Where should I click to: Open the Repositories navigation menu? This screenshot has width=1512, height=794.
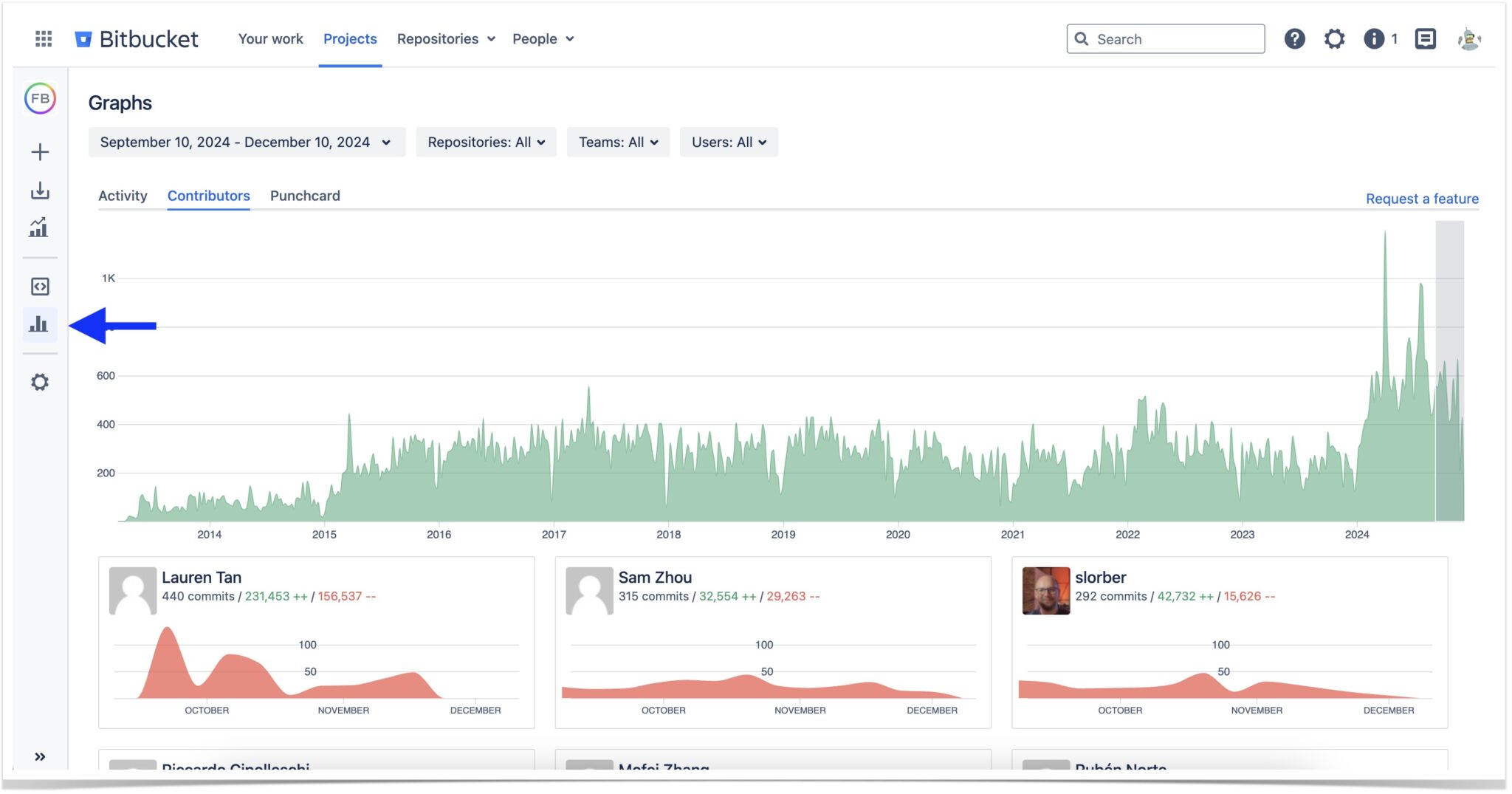[445, 38]
